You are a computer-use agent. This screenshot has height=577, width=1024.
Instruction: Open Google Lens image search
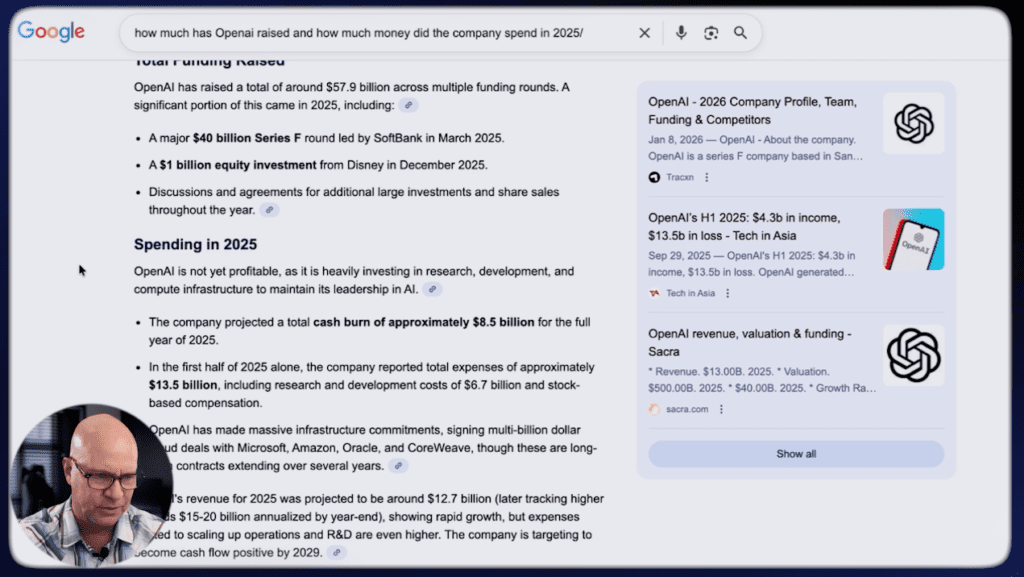tap(711, 33)
